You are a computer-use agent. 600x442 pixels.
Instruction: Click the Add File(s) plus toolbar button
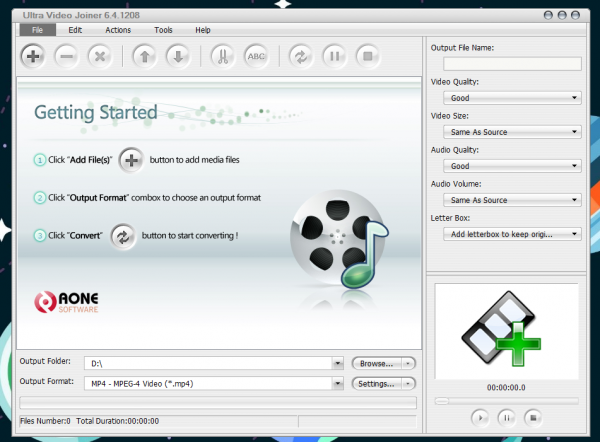33,56
